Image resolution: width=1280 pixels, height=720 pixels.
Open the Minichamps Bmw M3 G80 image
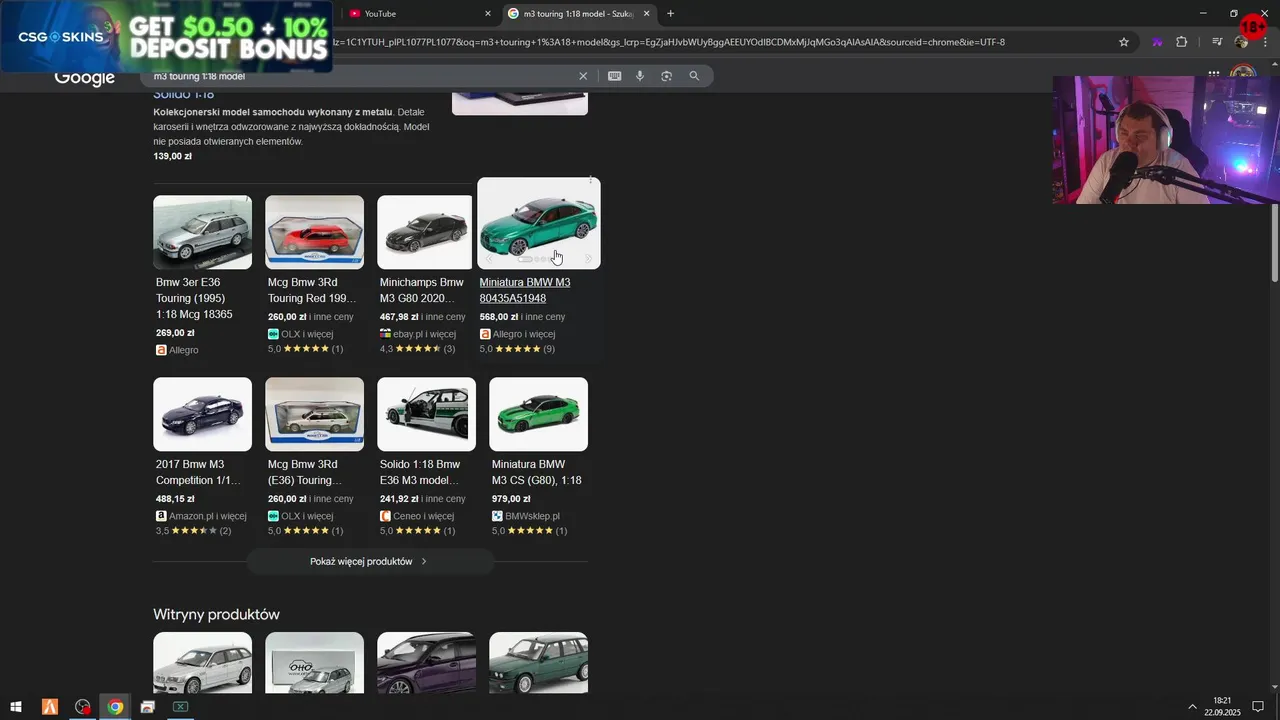pos(425,232)
